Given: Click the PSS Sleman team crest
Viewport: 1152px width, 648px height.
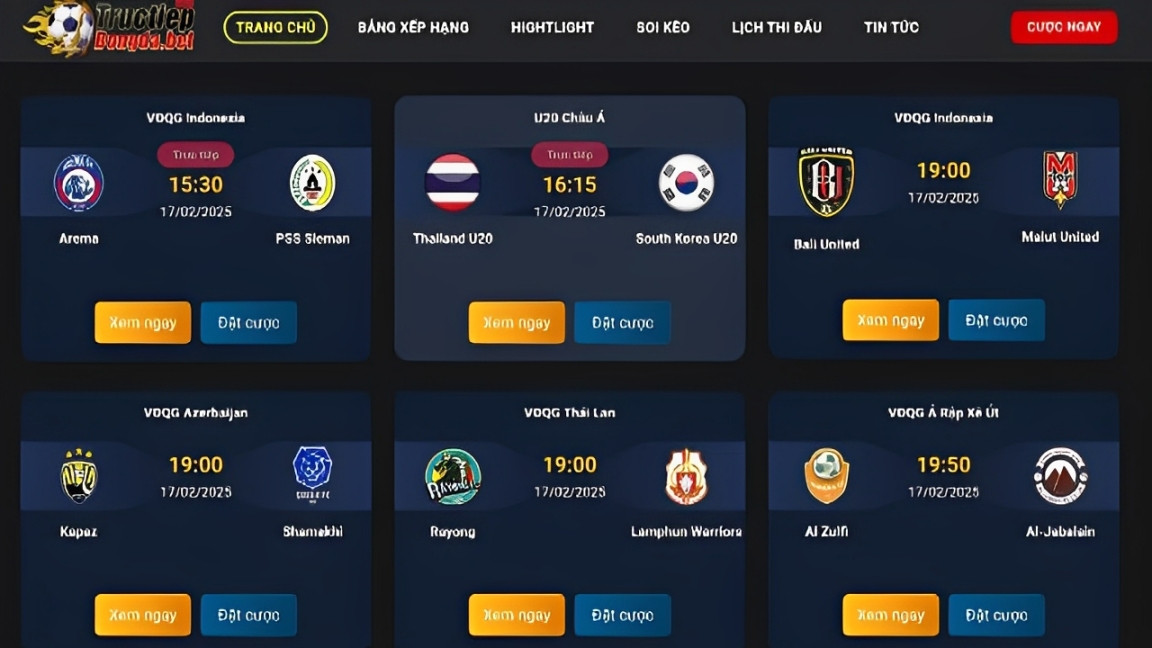Looking at the screenshot, I should (312, 183).
